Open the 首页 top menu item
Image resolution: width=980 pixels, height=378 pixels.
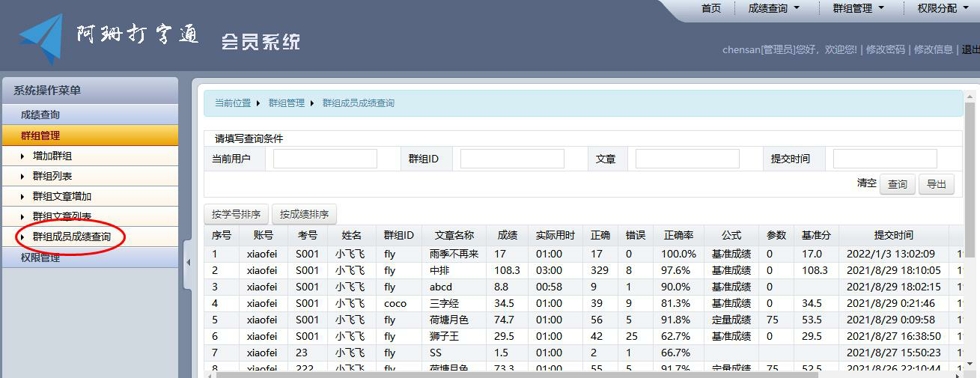click(711, 9)
